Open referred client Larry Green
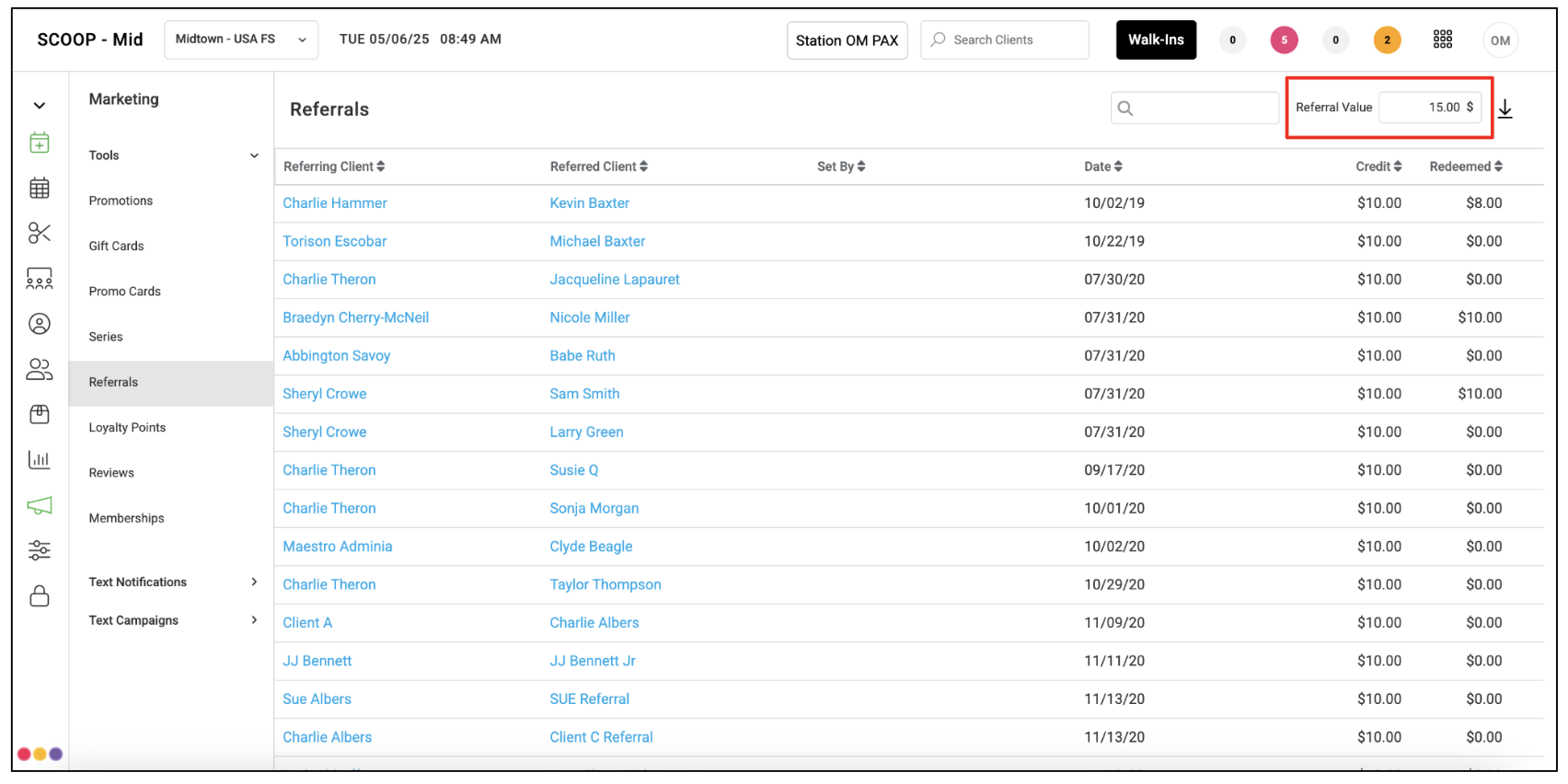 [586, 432]
